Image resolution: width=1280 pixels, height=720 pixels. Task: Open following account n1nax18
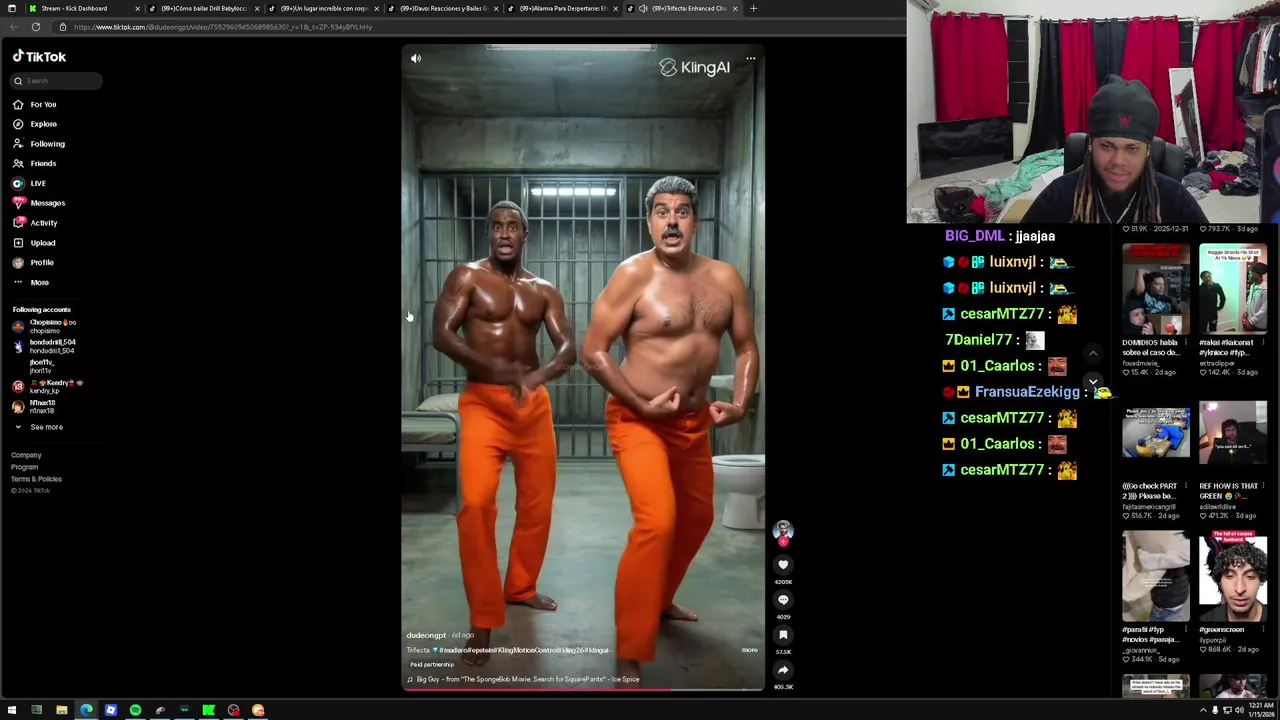click(x=35, y=406)
